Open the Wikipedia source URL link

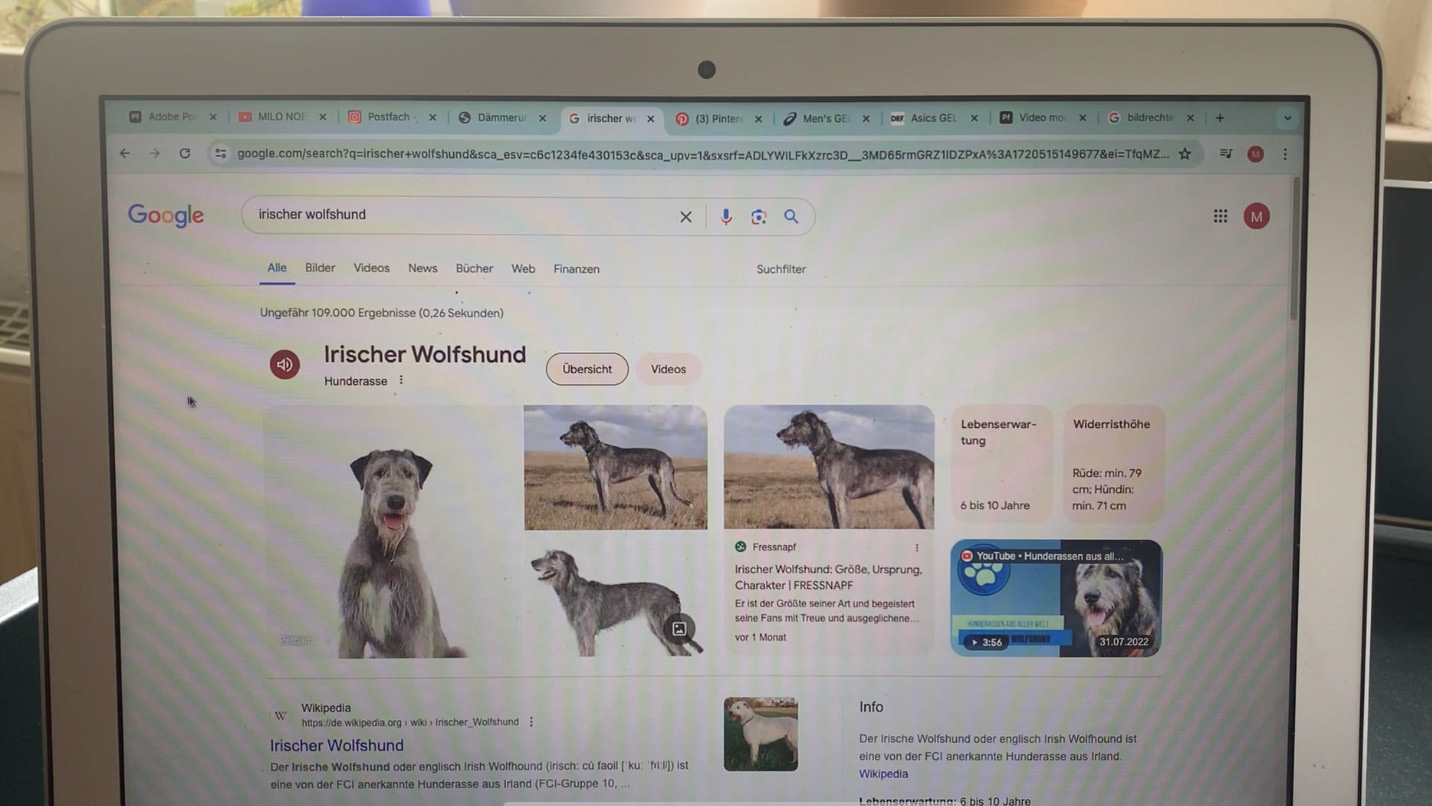[410, 722]
